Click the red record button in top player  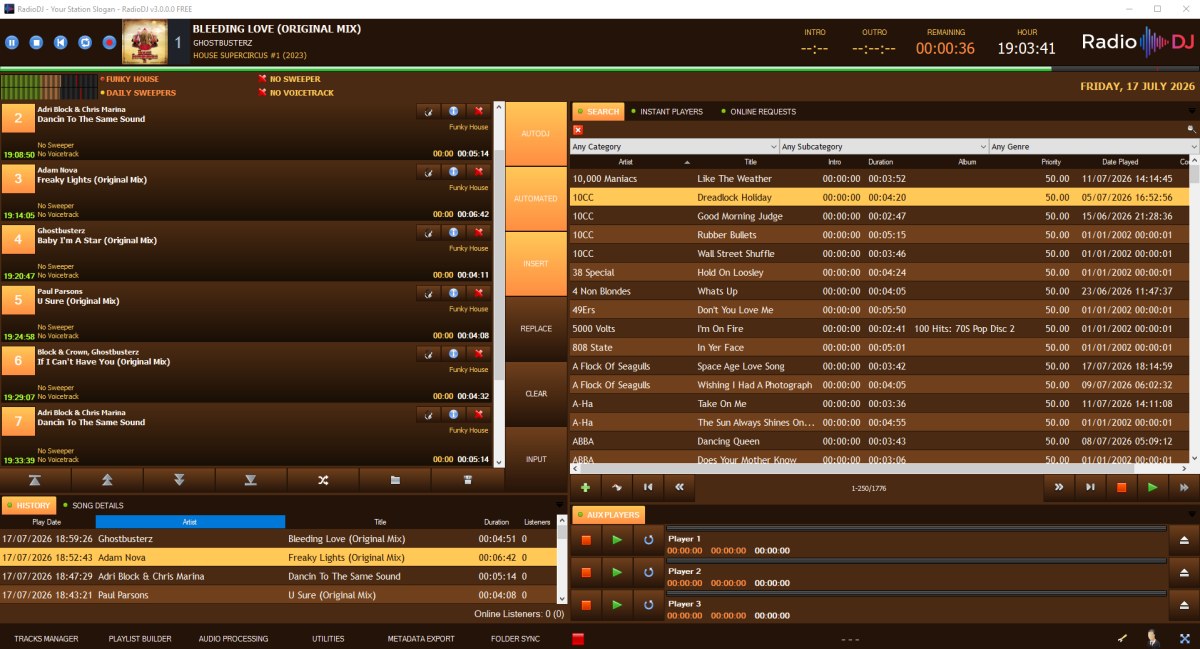click(109, 43)
